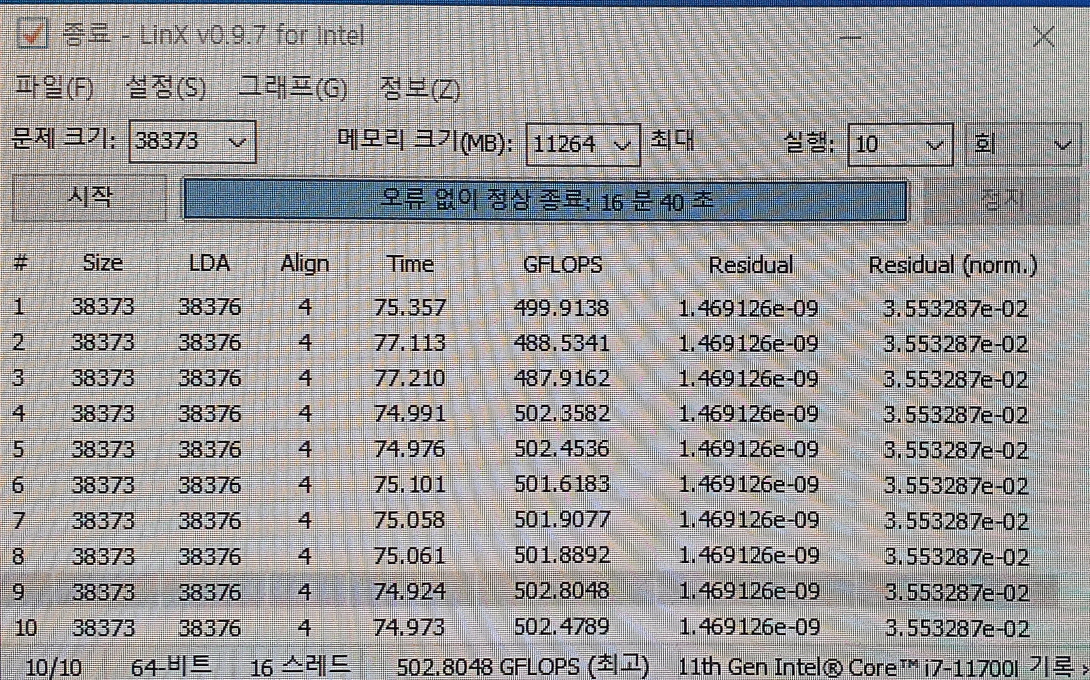Viewport: 1090px width, 680px height.
Task: Select result row 2 with 488.5341 GFLOPS
Action: (x=560, y=343)
